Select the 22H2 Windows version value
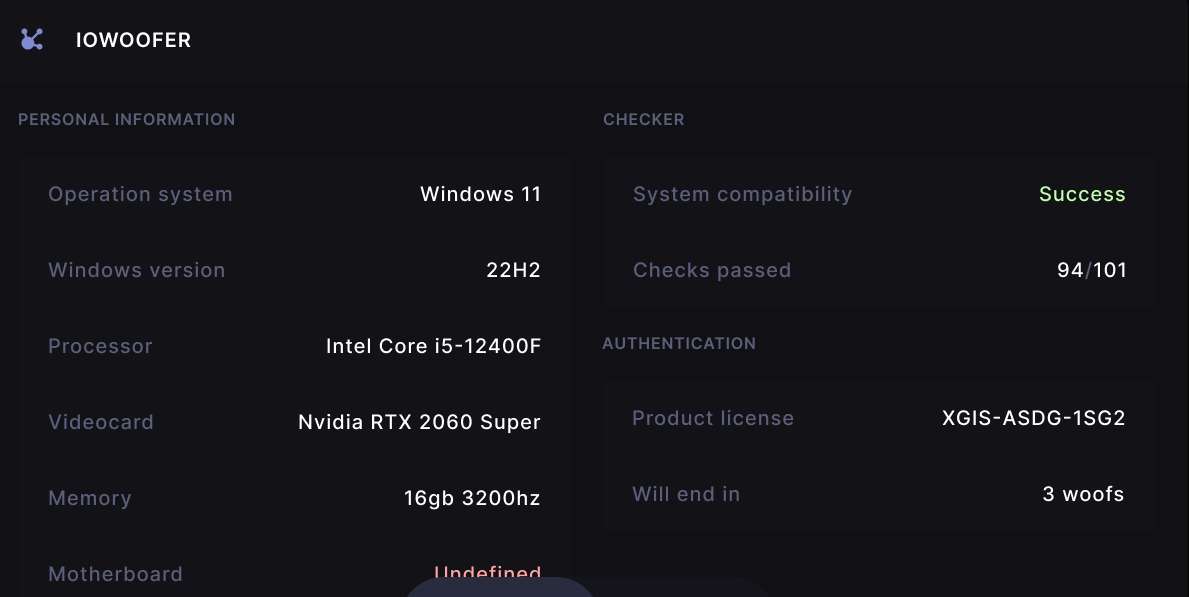Viewport: 1189px width, 597px height. (x=513, y=270)
